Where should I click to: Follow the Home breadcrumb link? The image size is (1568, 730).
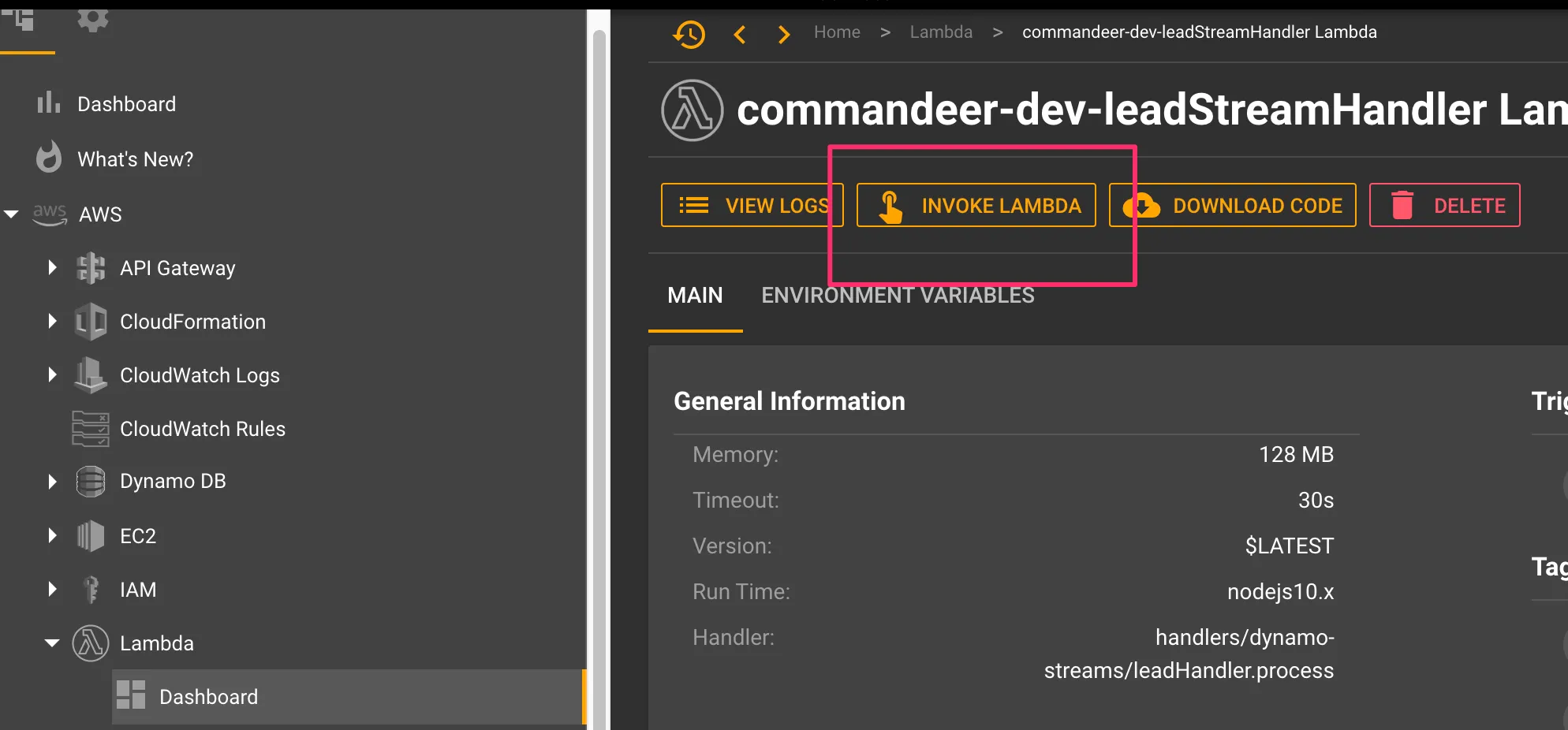[837, 32]
